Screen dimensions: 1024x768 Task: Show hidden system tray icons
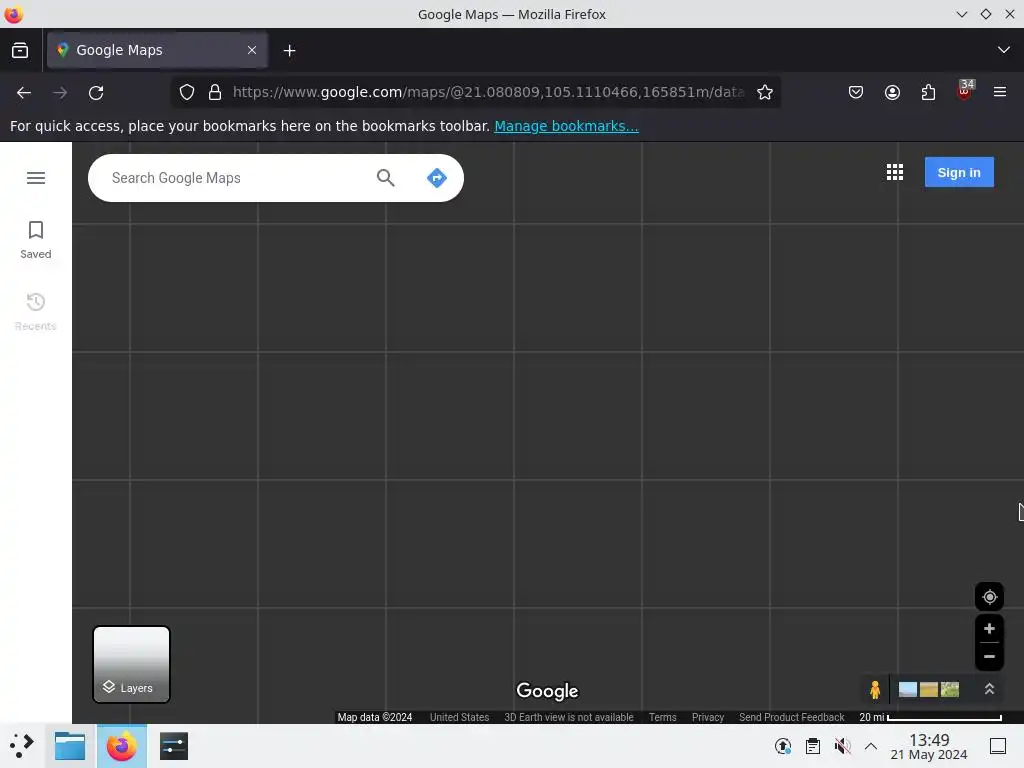(871, 746)
